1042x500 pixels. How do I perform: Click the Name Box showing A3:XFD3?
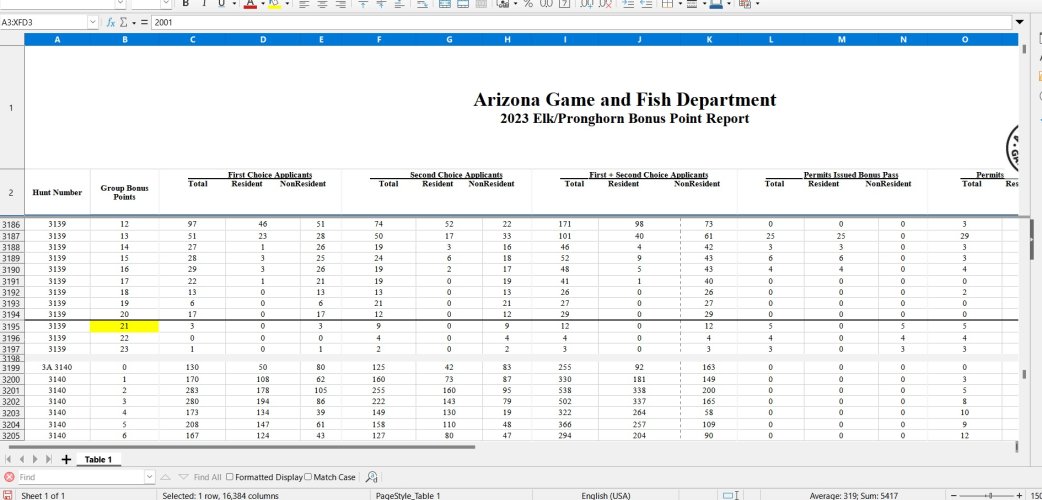coord(44,23)
